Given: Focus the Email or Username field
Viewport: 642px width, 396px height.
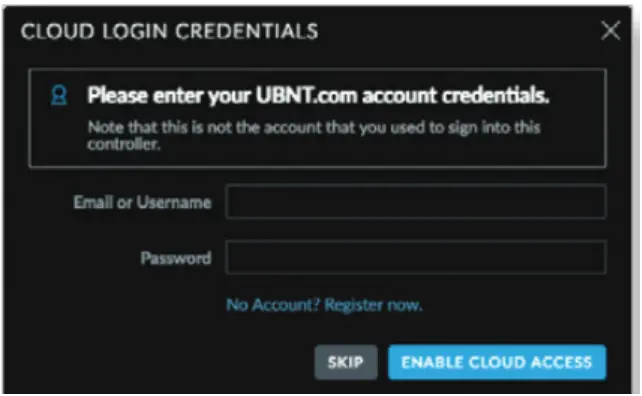Looking at the screenshot, I should click(x=416, y=201).
